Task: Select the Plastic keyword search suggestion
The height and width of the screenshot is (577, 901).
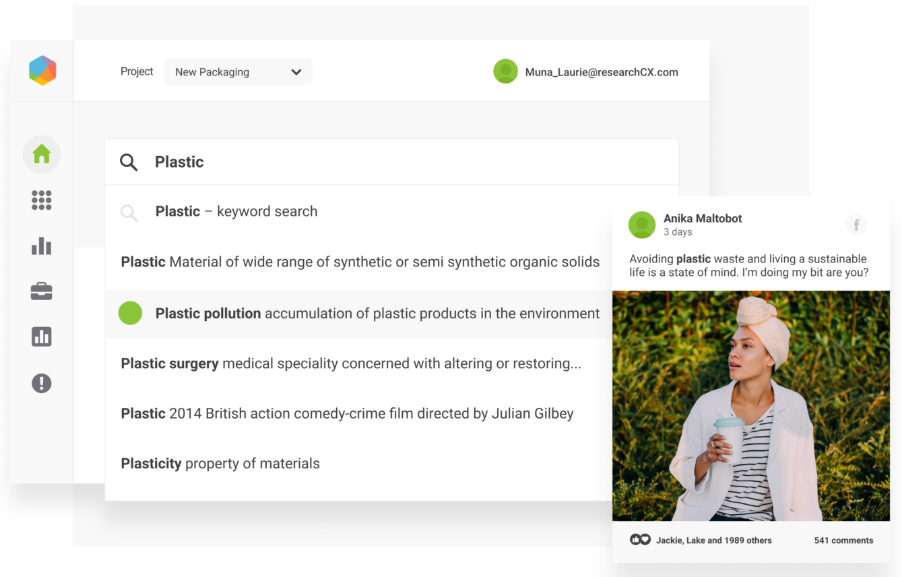Action: (236, 212)
